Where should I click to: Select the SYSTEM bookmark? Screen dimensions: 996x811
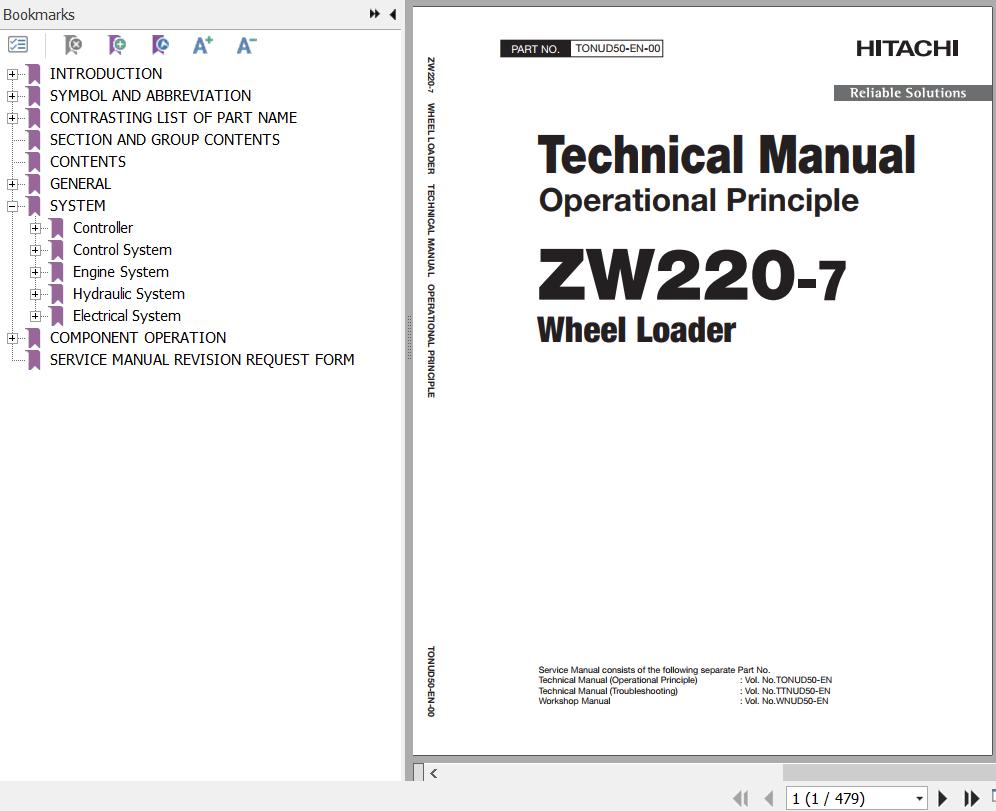point(77,206)
